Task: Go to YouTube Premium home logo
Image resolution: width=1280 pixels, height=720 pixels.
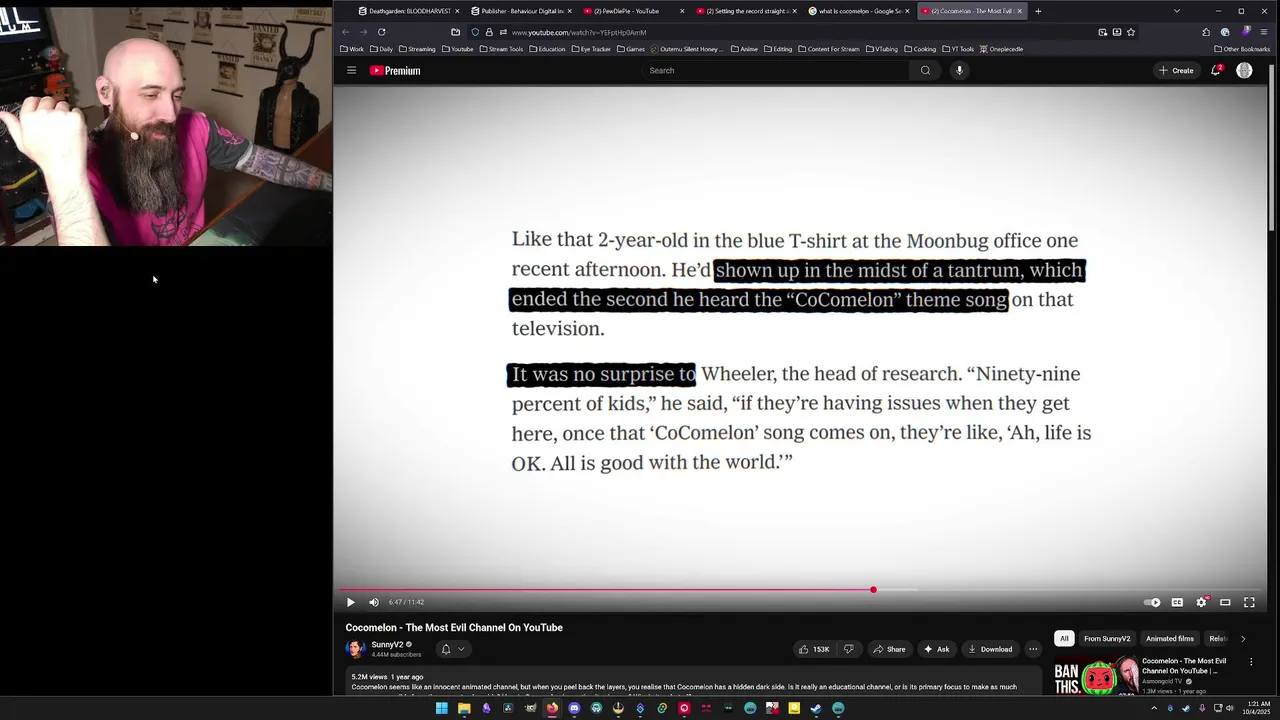Action: [x=395, y=70]
